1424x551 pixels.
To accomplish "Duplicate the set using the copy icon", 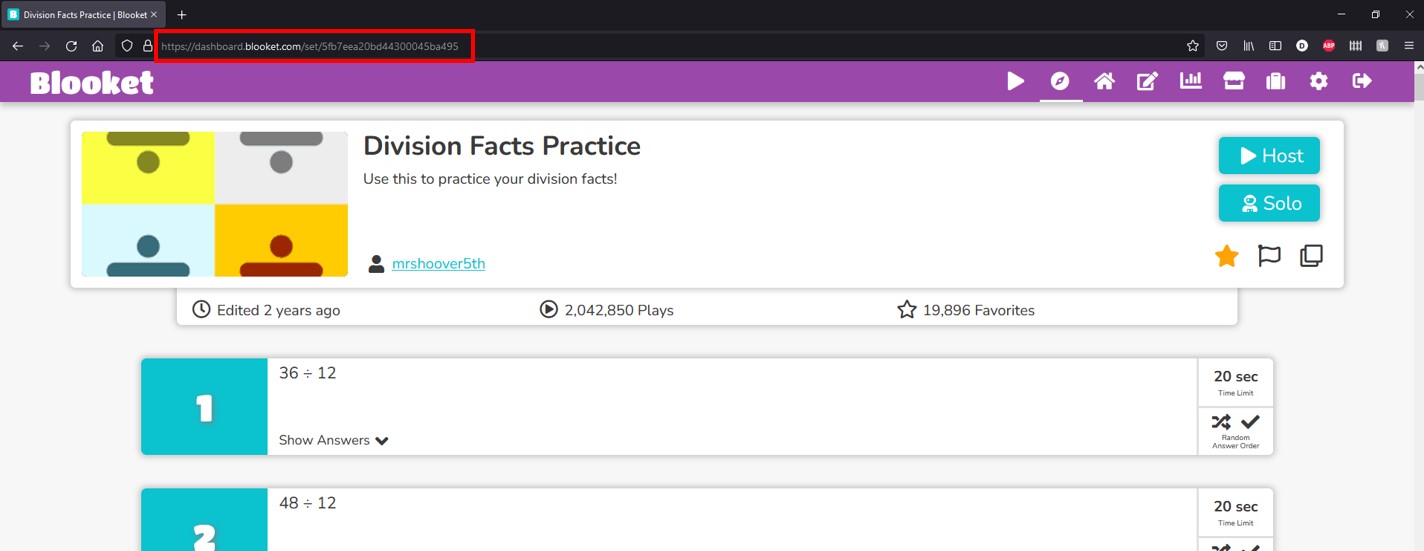I will point(1311,256).
